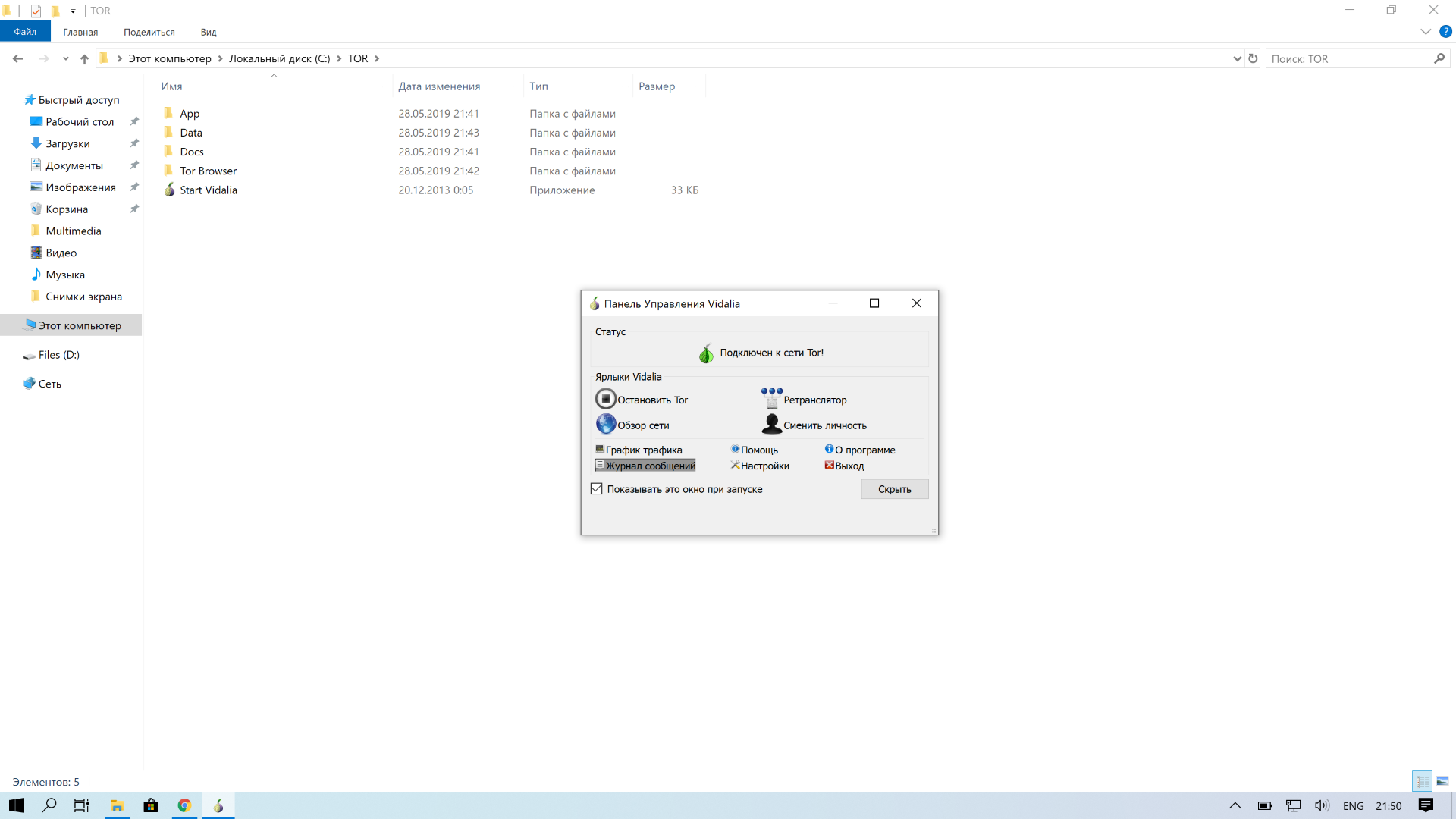Click Сменить личность identity silhouette icon
Screen dimensions: 1456x819
[771, 424]
